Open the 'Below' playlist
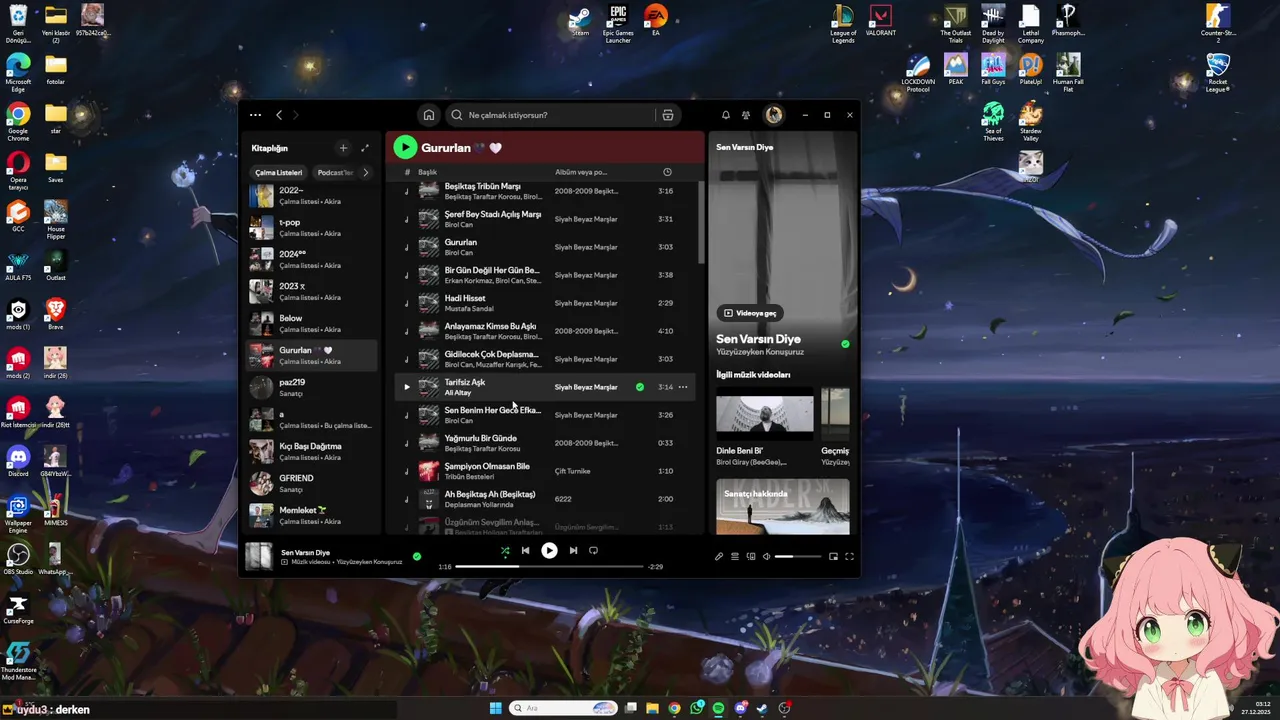 point(312,323)
